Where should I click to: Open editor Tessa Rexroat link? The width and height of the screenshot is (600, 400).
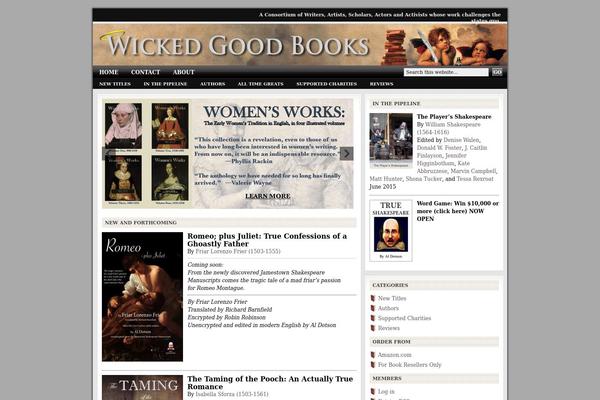(x=475, y=179)
